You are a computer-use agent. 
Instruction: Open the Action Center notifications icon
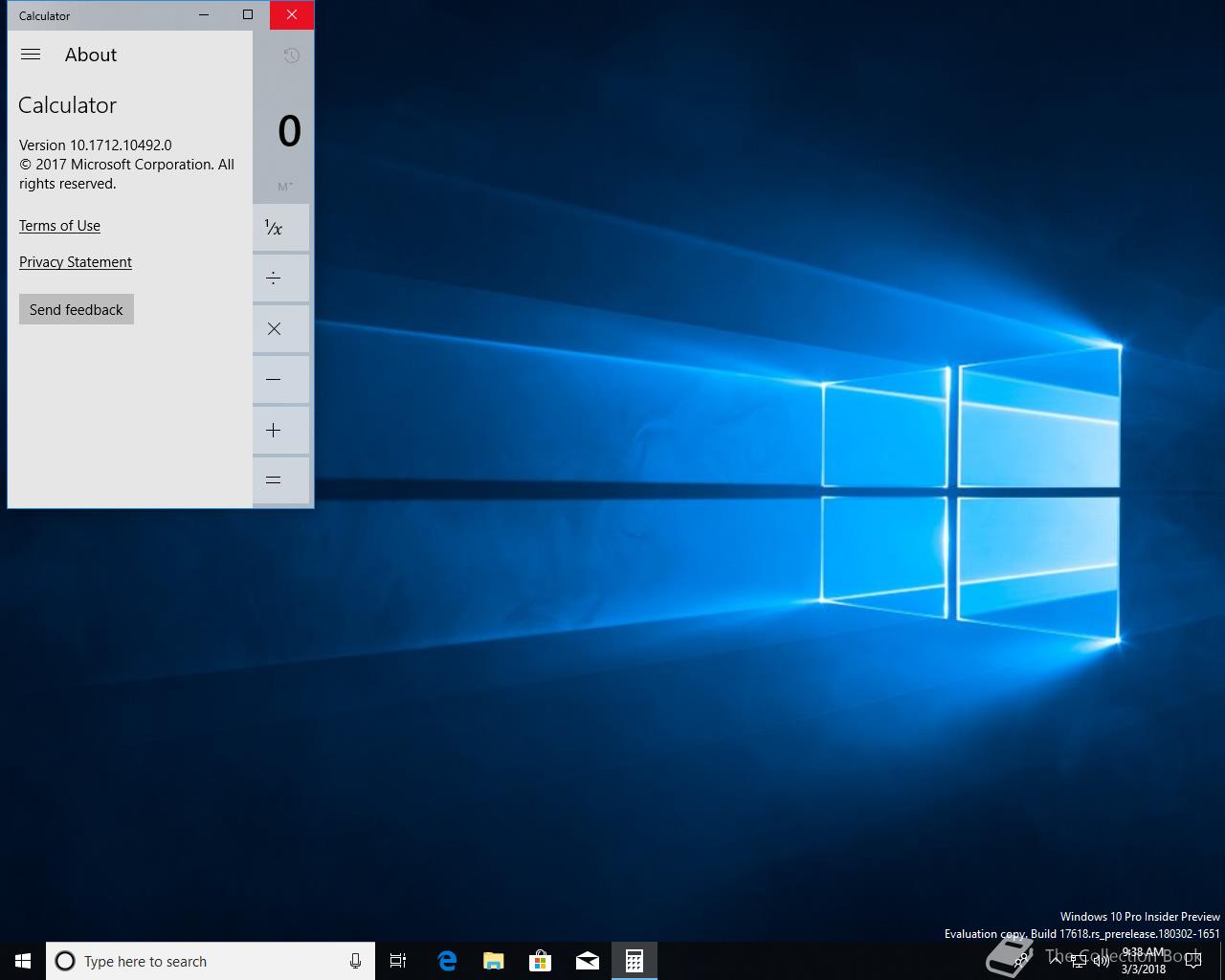pyautogui.click(x=1192, y=961)
